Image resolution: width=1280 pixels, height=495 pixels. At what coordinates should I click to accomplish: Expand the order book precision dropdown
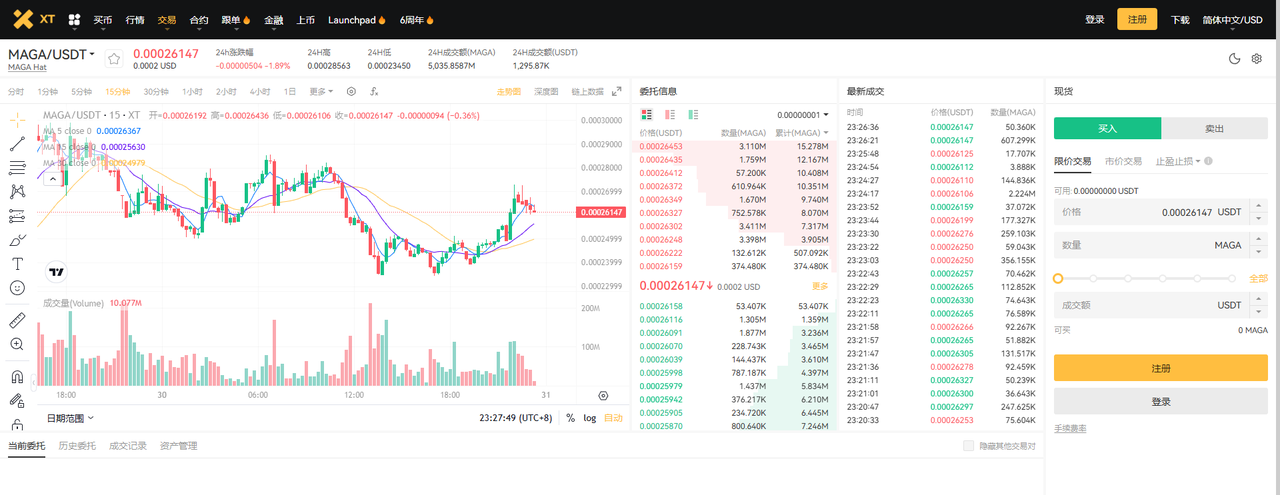click(803, 115)
